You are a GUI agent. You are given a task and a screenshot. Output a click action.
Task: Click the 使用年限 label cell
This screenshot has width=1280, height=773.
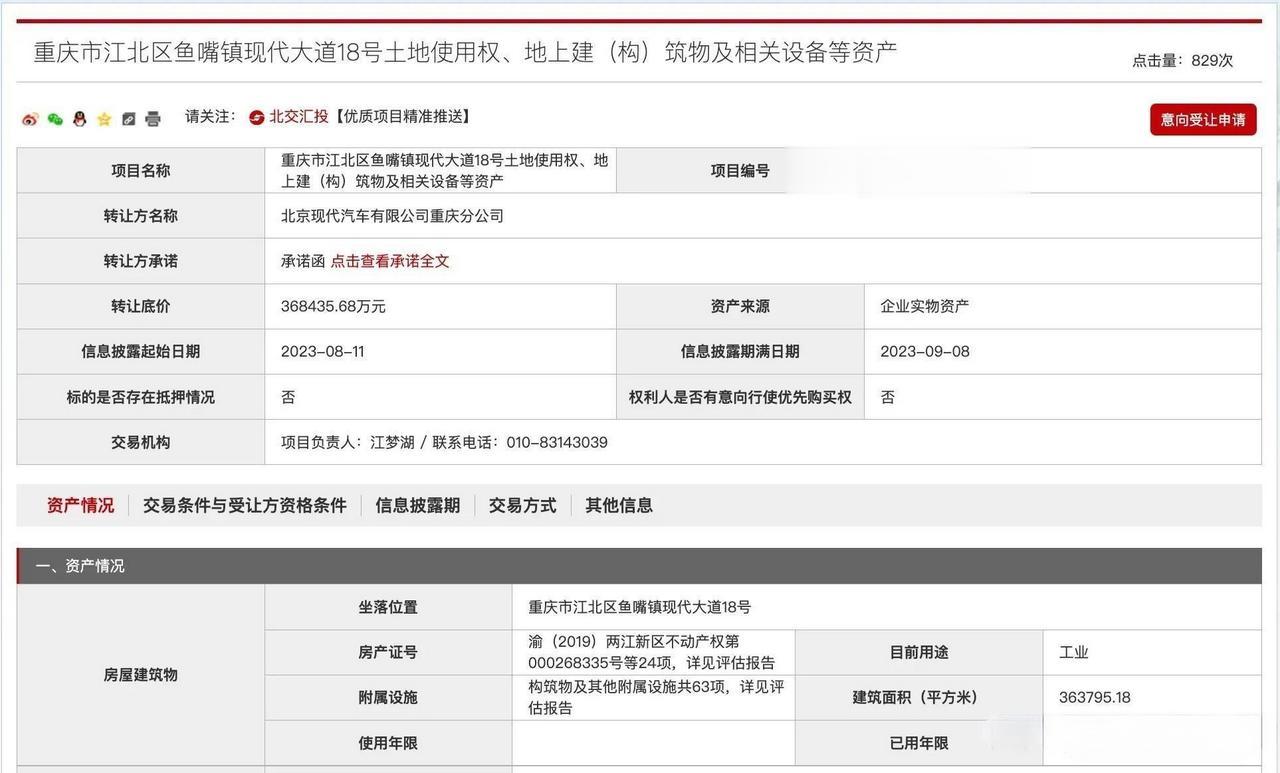pyautogui.click(x=388, y=743)
